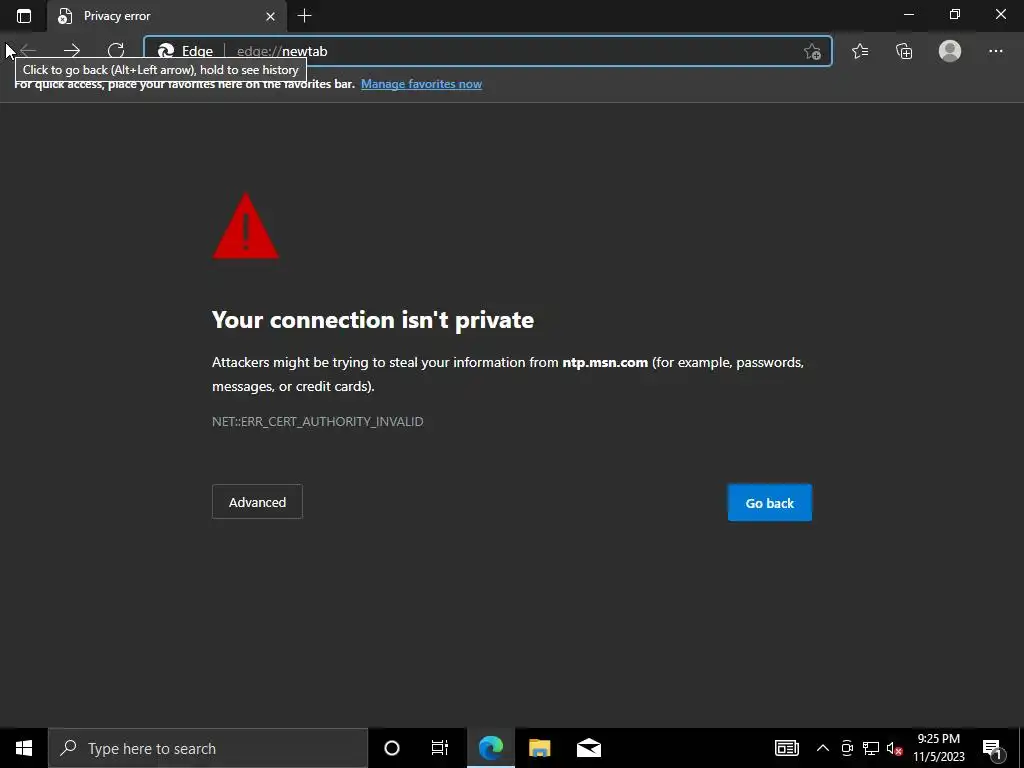Image resolution: width=1024 pixels, height=768 pixels.
Task: Minimize the Edge window
Action: point(908,14)
